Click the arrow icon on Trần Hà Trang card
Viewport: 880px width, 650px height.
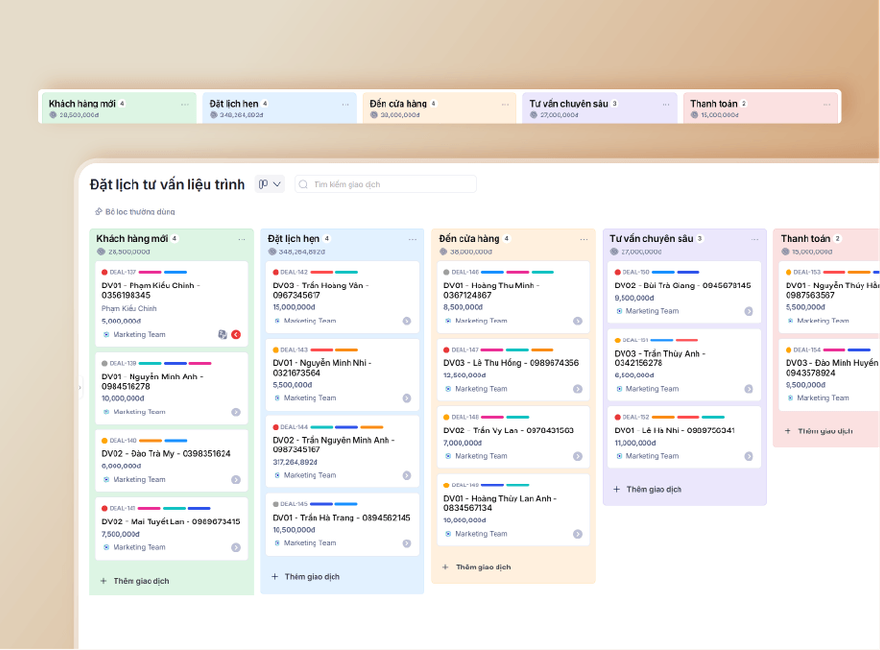tap(407, 543)
